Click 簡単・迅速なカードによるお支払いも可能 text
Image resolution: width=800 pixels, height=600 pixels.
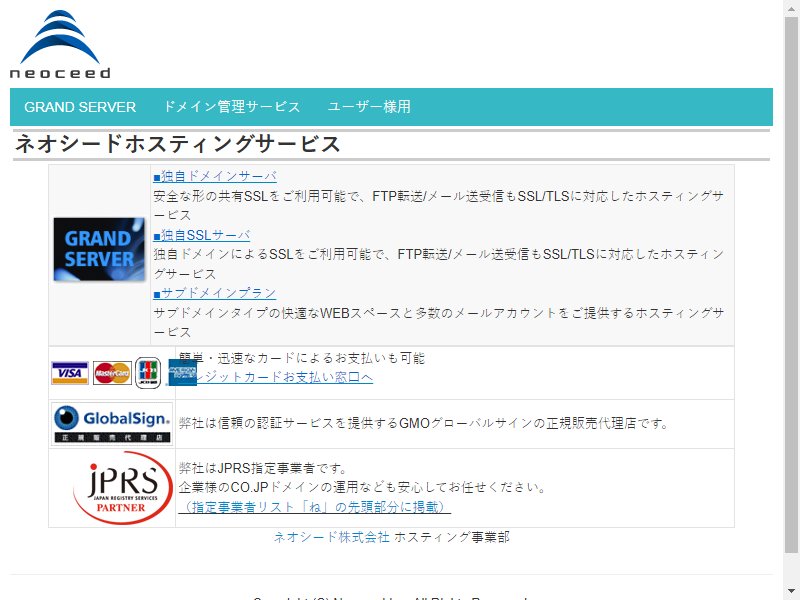coord(302,358)
